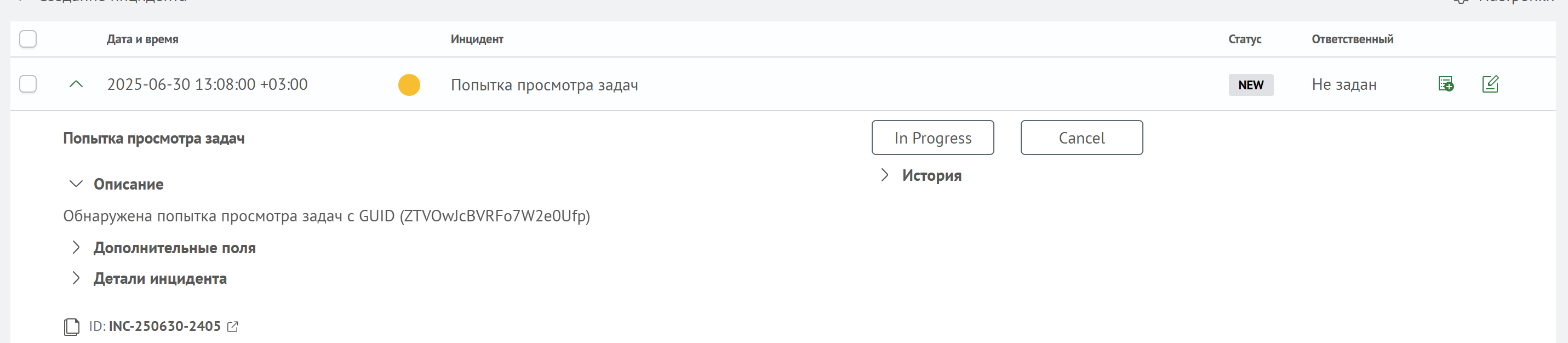Expand the История panel
The image size is (1568, 343).
(x=884, y=175)
